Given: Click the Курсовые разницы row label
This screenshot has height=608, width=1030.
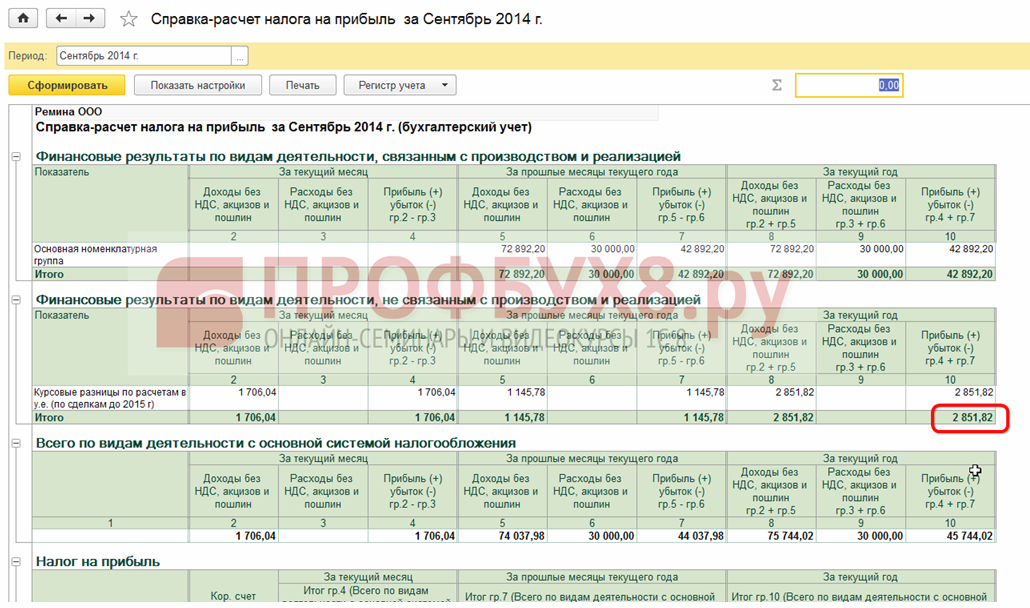Looking at the screenshot, I should point(110,398).
